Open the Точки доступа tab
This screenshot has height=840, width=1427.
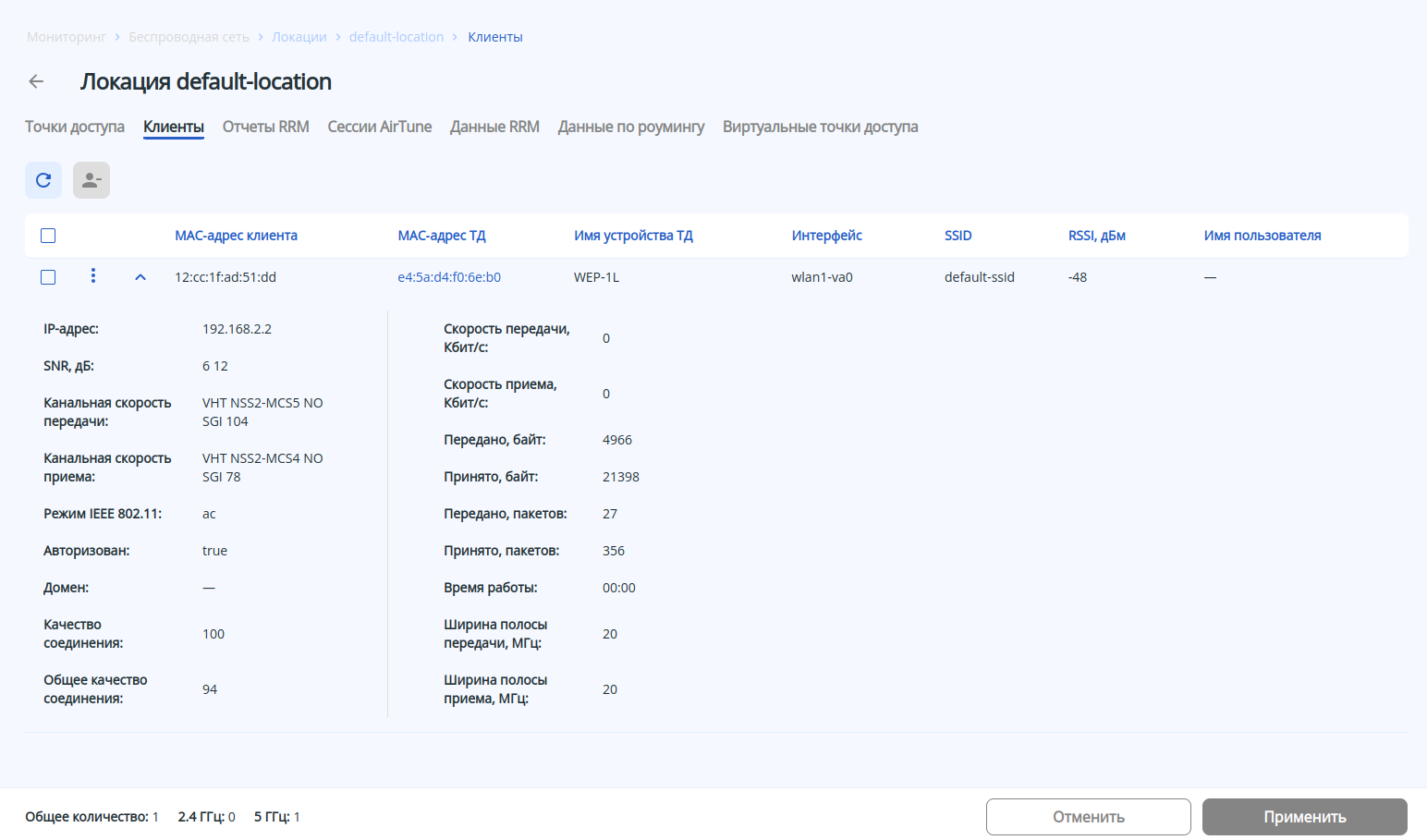[x=75, y=127]
